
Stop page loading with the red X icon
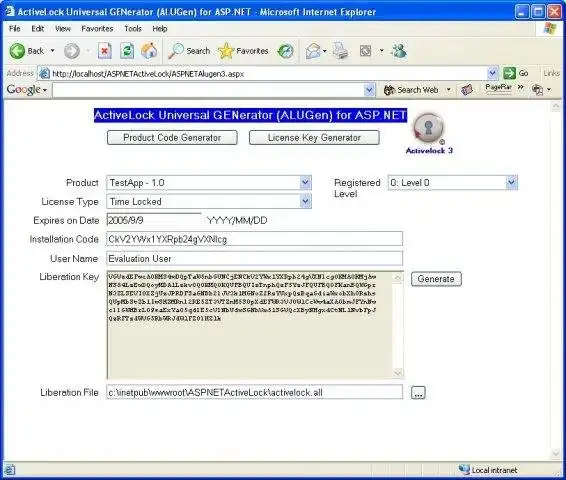pos(105,51)
